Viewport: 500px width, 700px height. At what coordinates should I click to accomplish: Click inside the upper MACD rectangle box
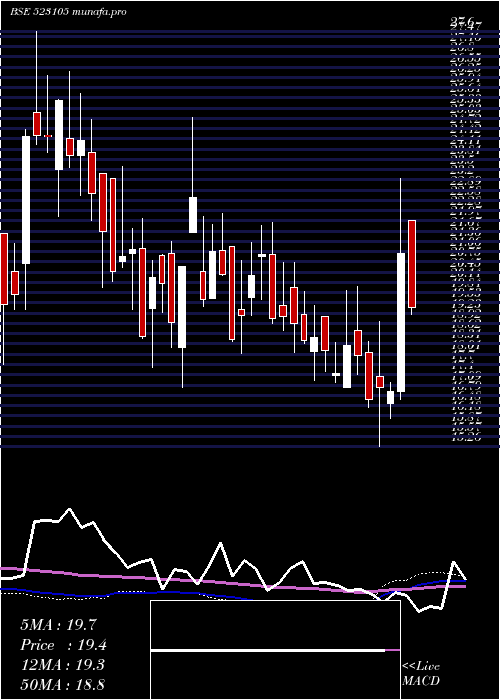point(275,625)
